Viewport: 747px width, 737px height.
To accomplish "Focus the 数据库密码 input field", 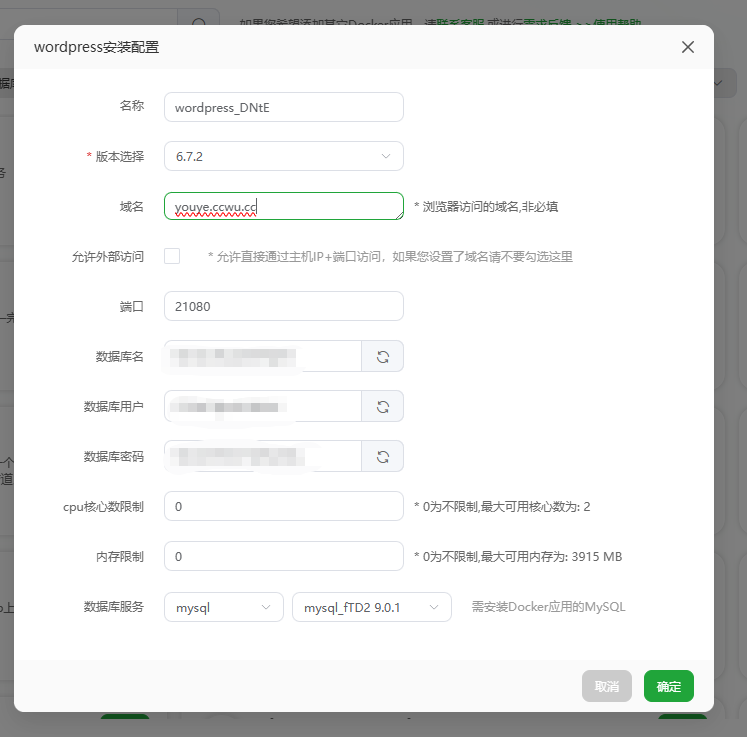I will coord(262,456).
